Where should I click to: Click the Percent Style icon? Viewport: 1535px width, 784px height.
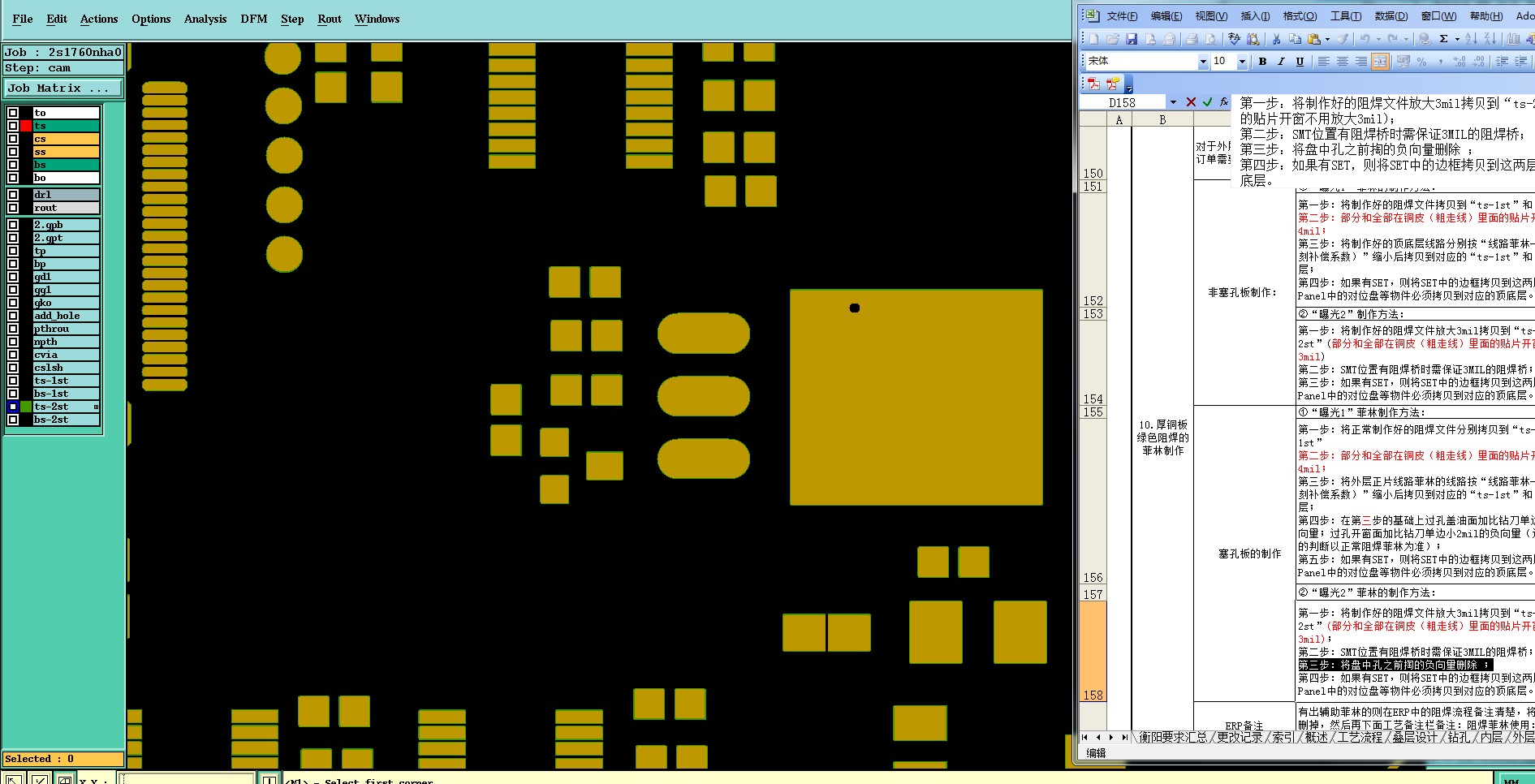click(x=1421, y=62)
